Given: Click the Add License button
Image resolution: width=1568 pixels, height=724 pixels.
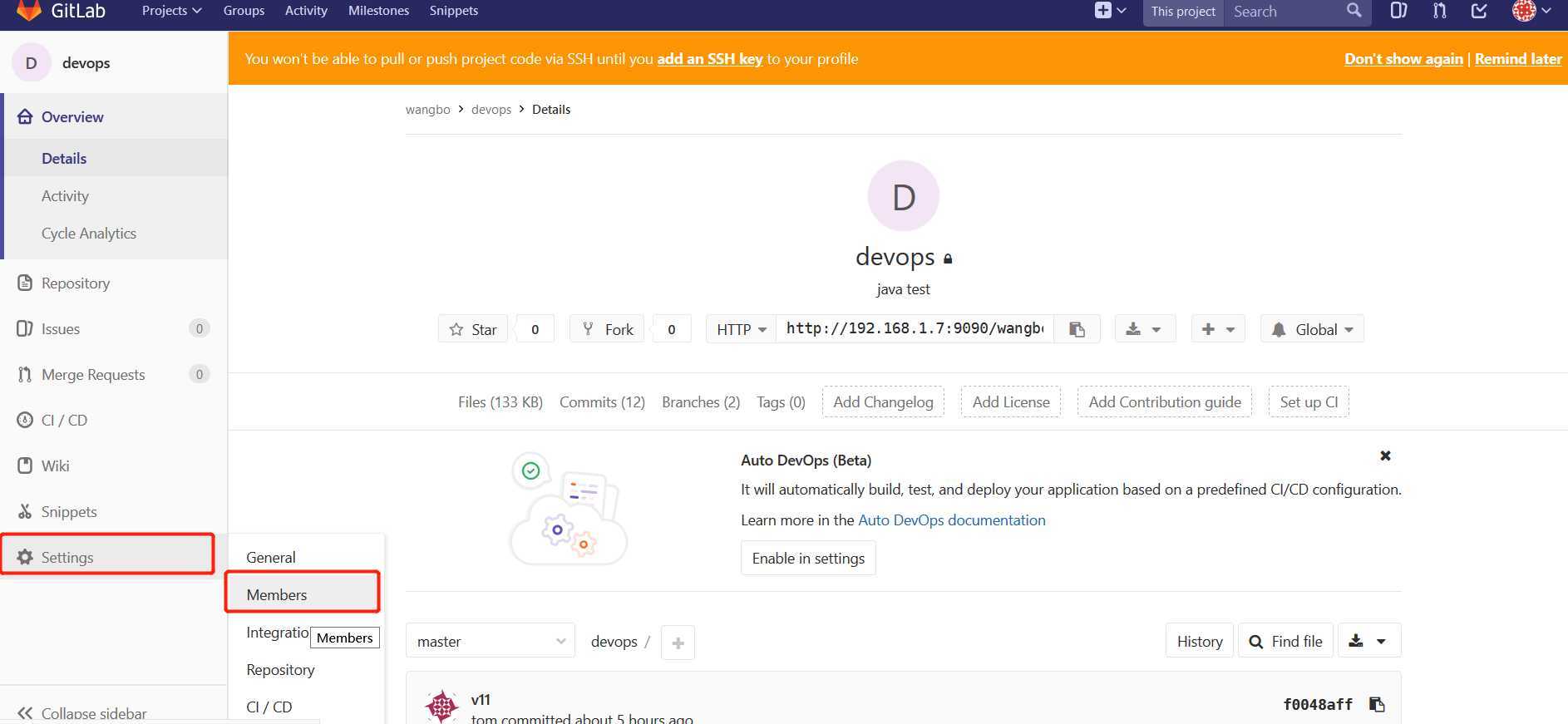Looking at the screenshot, I should (1011, 401).
